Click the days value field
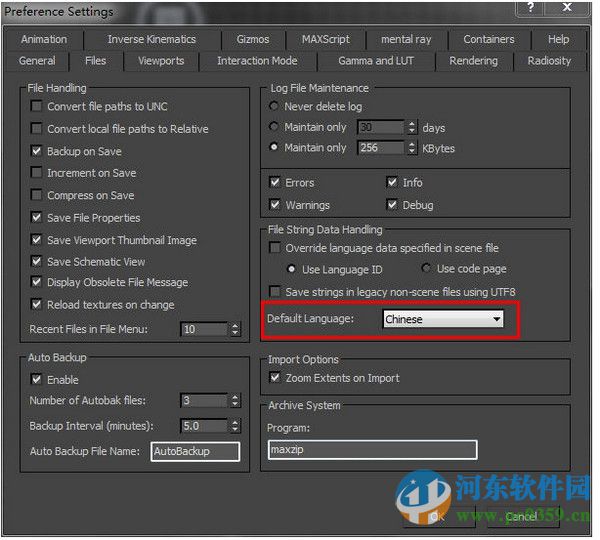The width and height of the screenshot is (600, 540). tap(381, 127)
